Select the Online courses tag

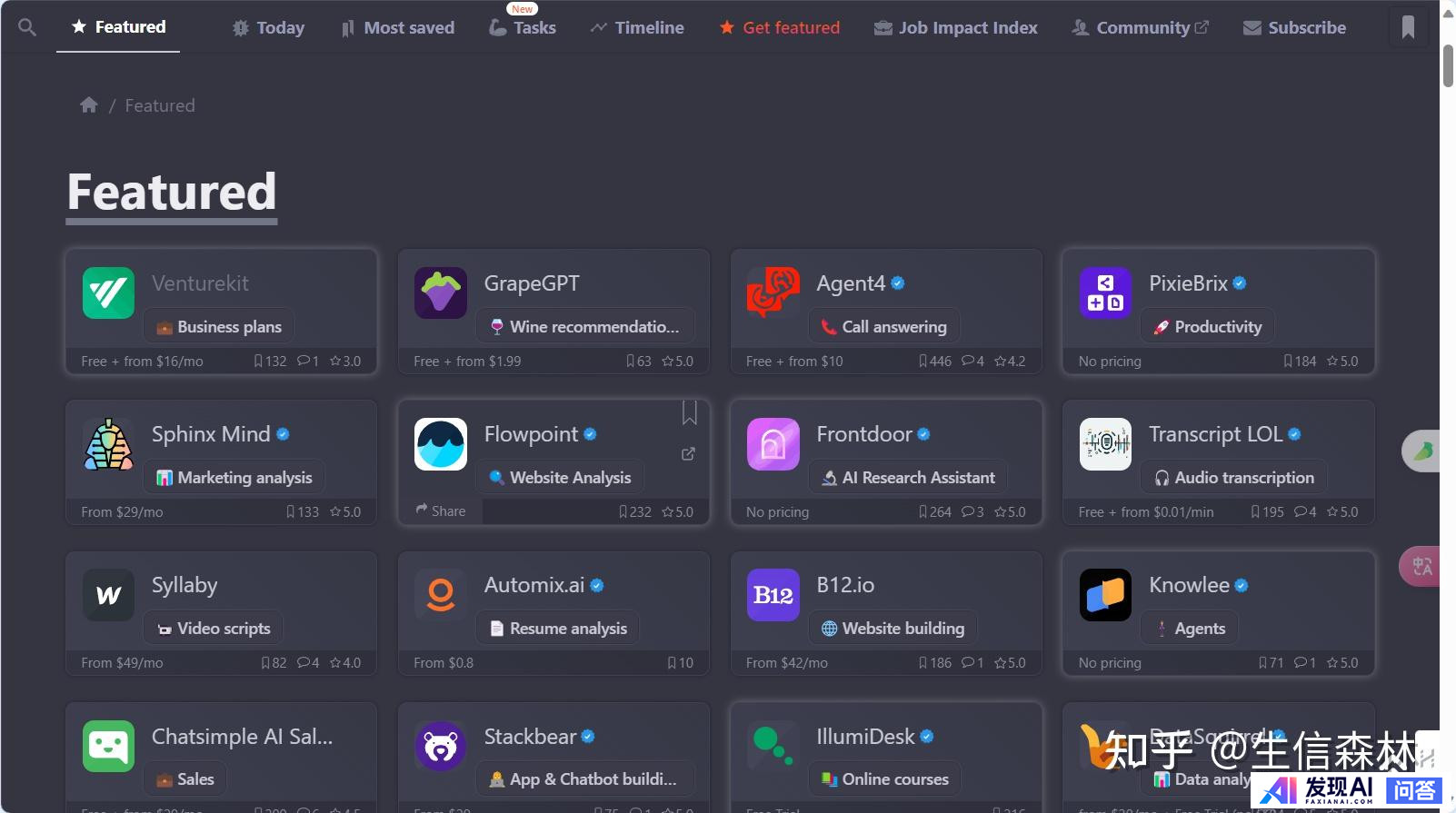pos(885,778)
